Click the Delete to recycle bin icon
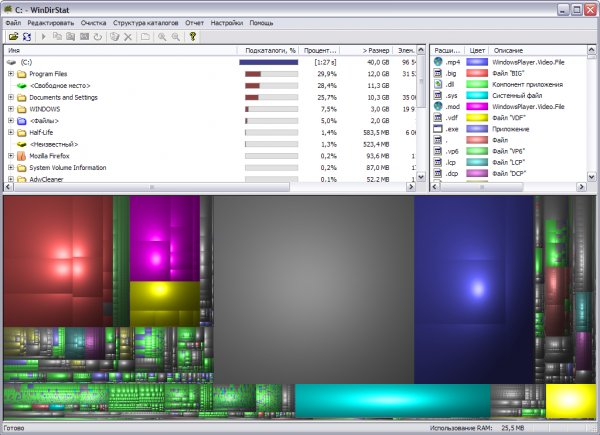The image size is (600, 435). 114,37
